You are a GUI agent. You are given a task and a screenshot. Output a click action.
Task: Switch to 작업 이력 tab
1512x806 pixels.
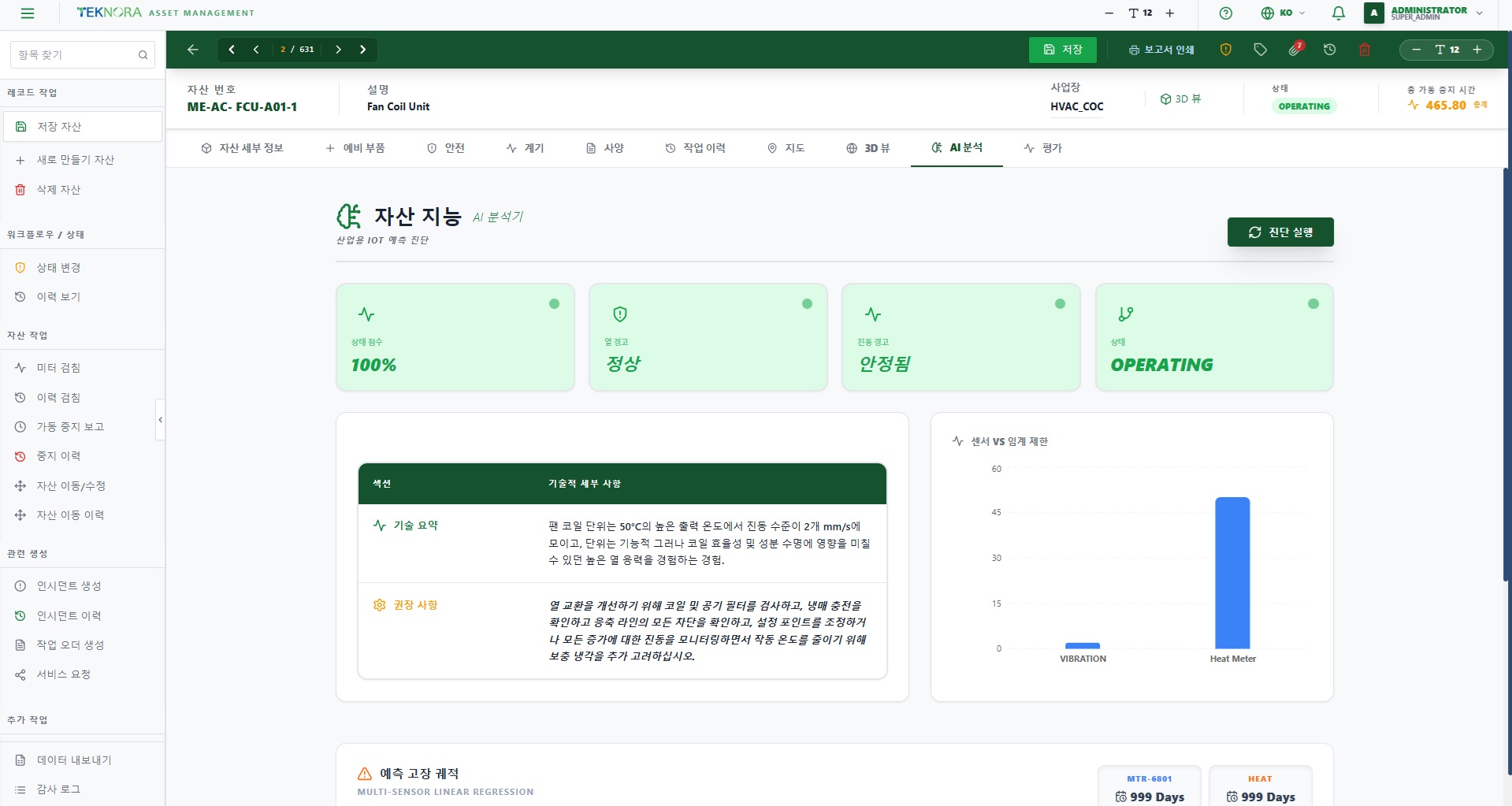(696, 148)
